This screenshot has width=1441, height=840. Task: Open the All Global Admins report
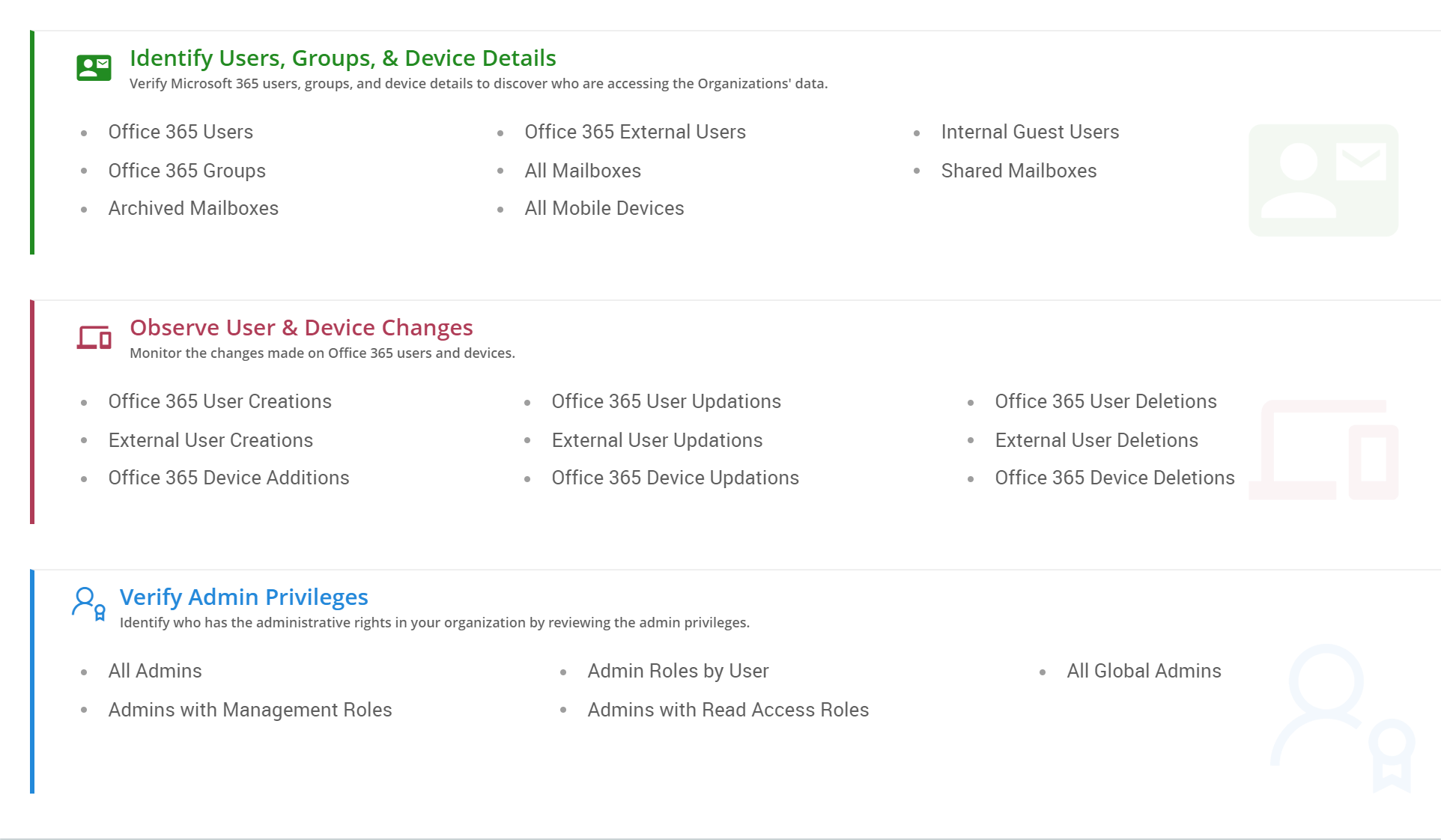pos(1144,671)
